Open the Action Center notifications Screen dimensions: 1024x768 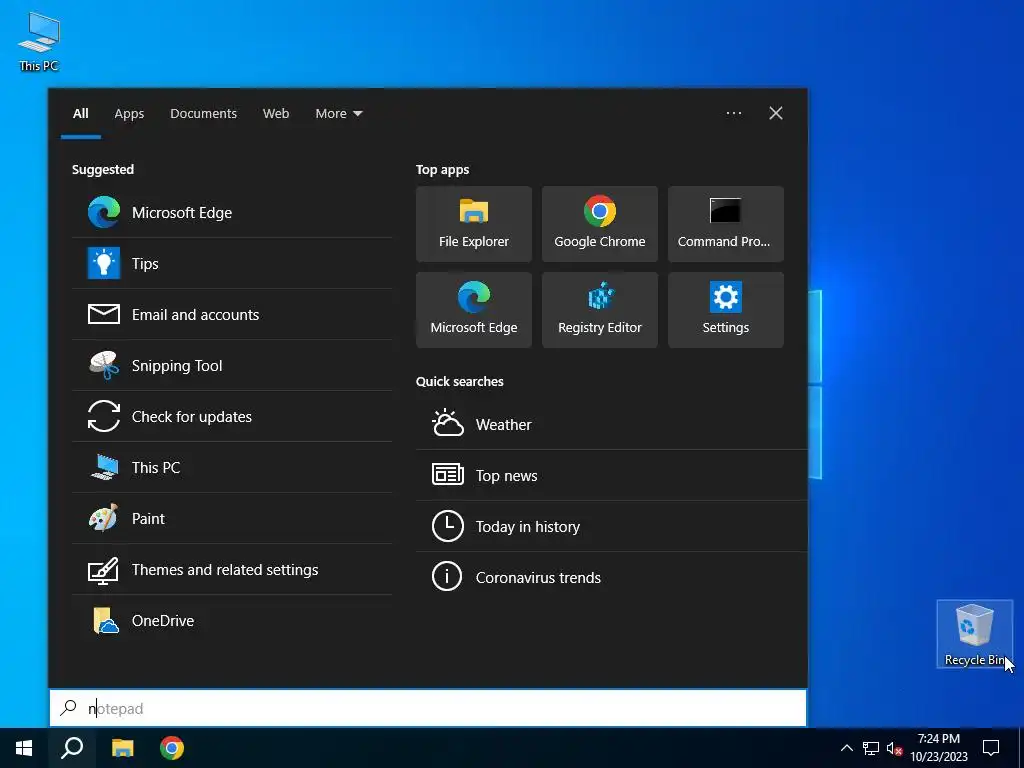991,748
